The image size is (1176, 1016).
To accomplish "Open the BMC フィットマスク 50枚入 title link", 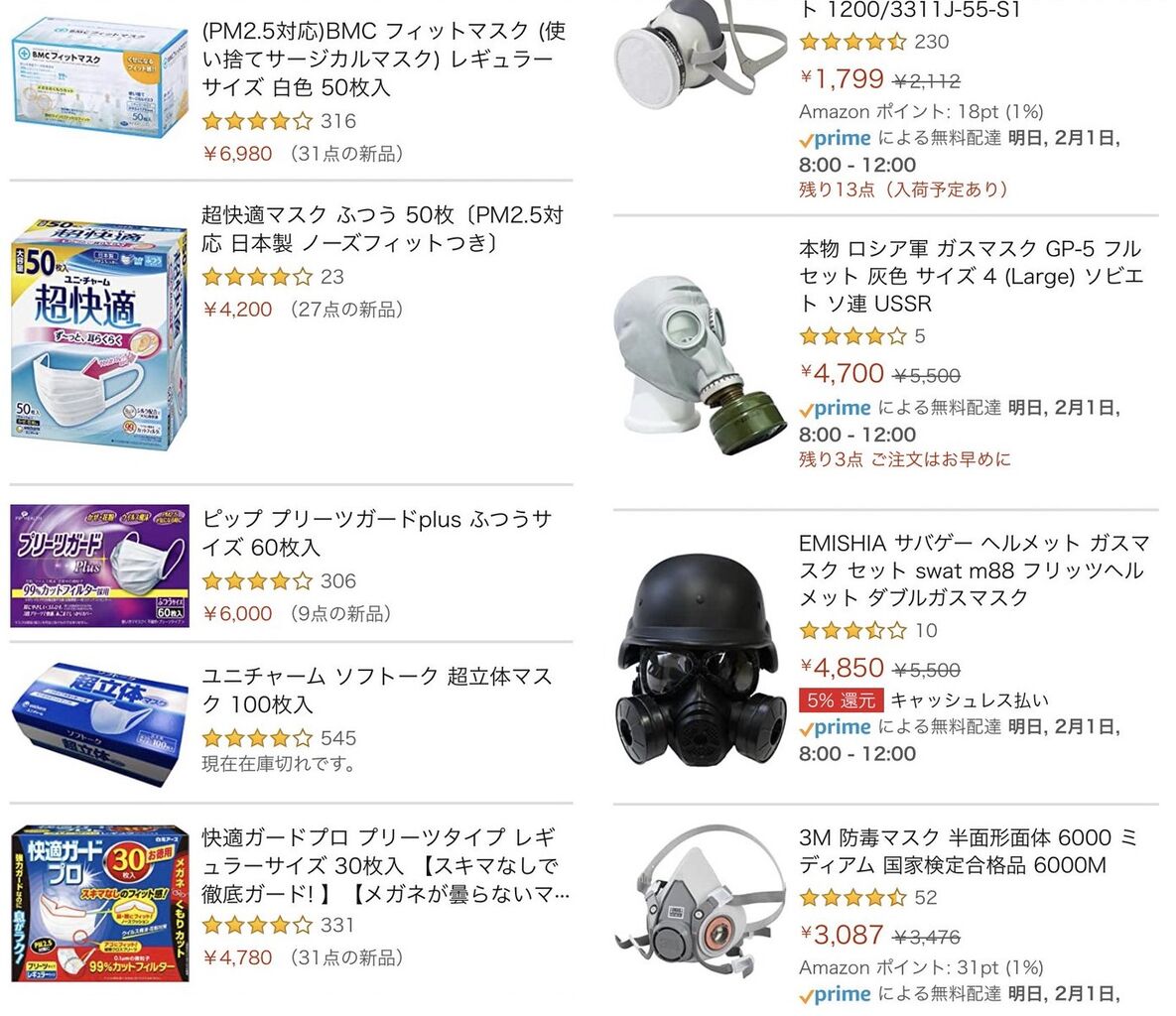I will 384,59.
